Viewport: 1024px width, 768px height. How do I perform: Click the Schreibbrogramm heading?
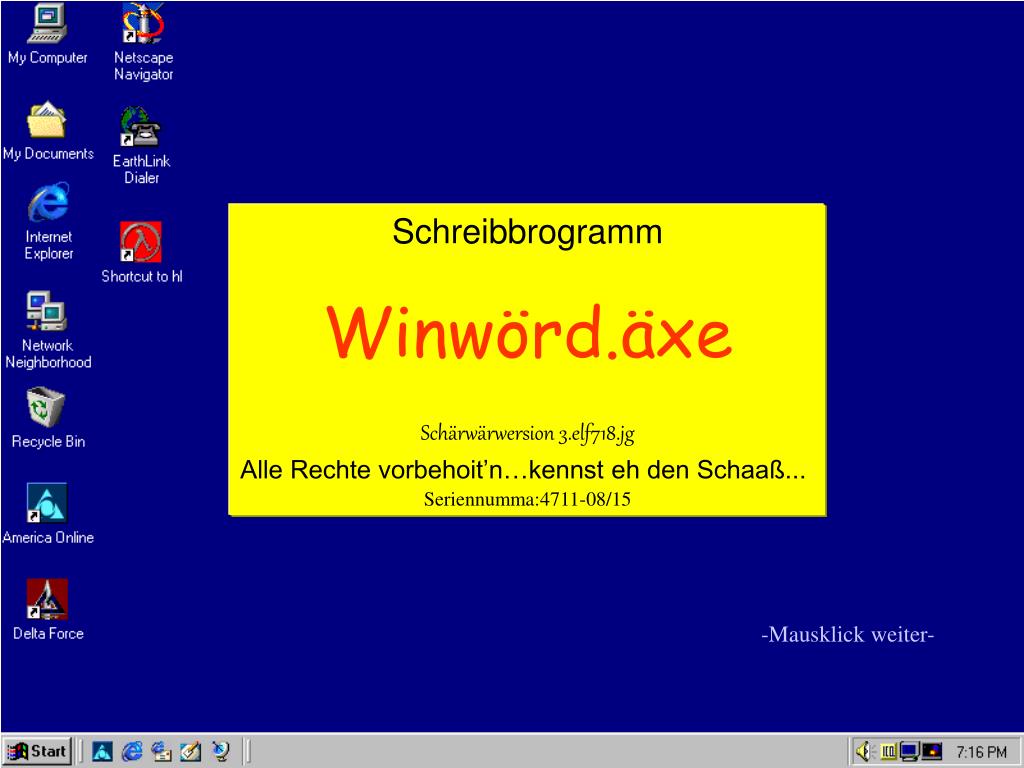tap(527, 232)
